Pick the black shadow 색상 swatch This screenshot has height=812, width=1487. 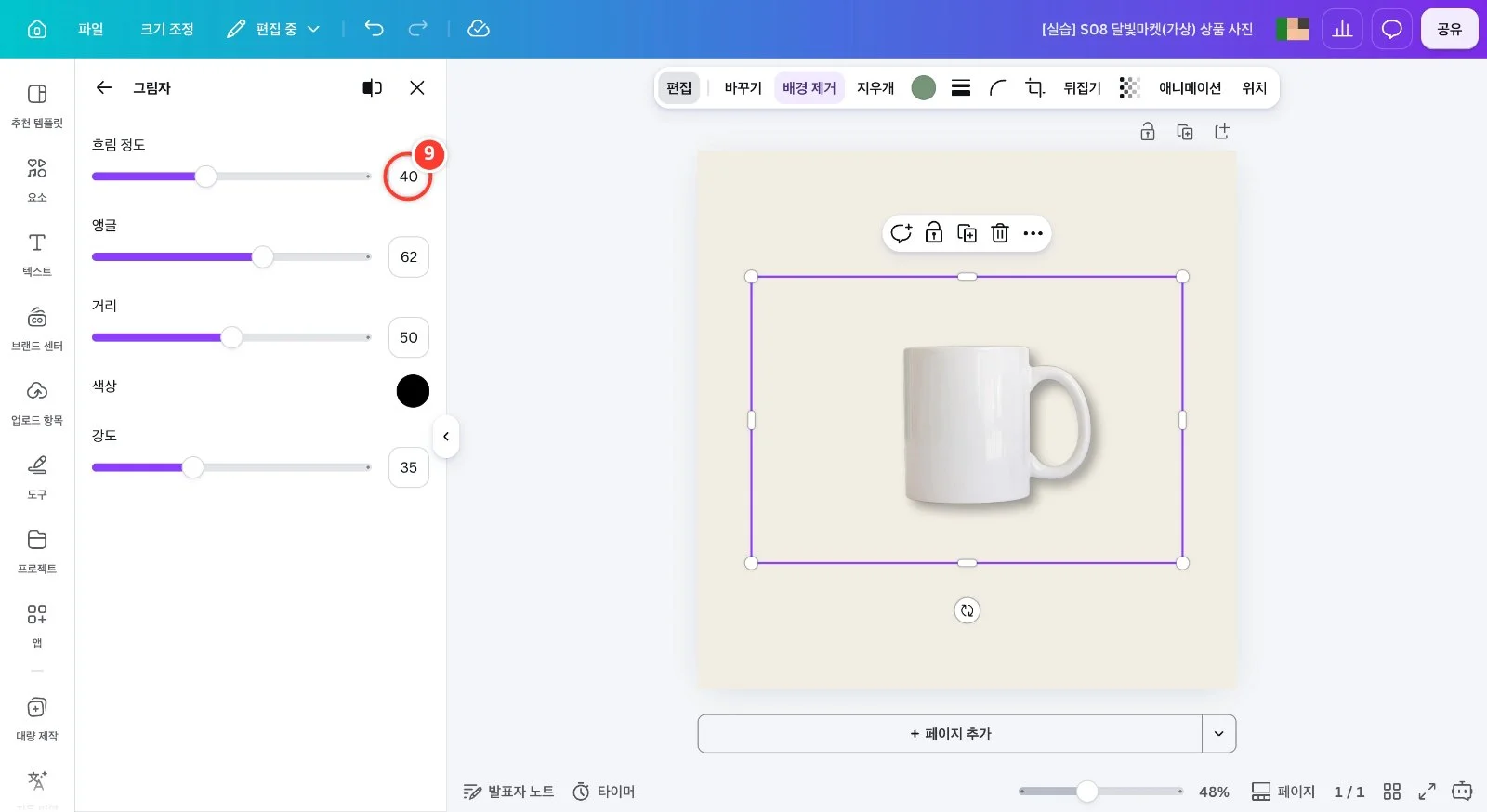413,391
